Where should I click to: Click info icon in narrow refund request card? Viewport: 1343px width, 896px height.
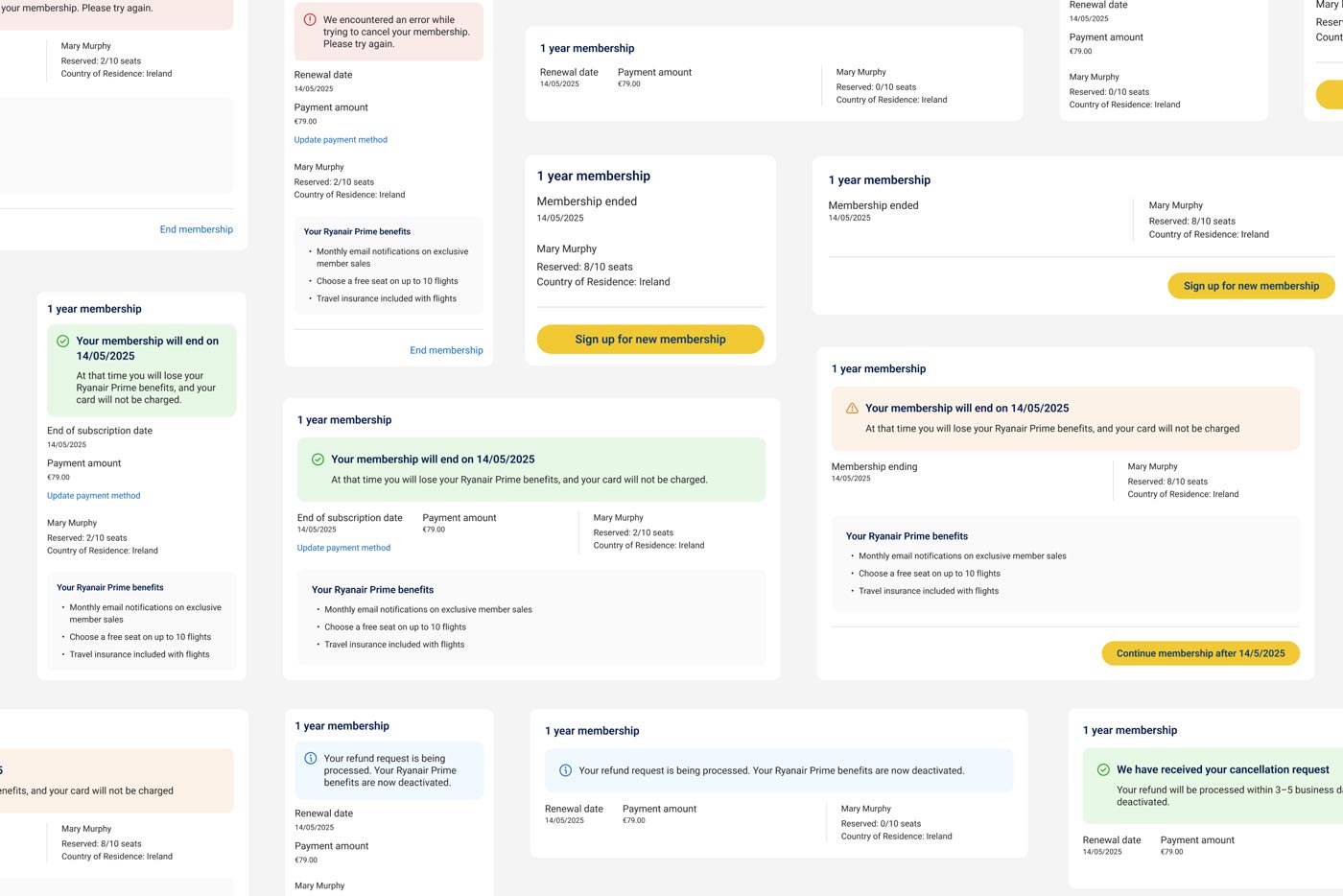coord(310,758)
